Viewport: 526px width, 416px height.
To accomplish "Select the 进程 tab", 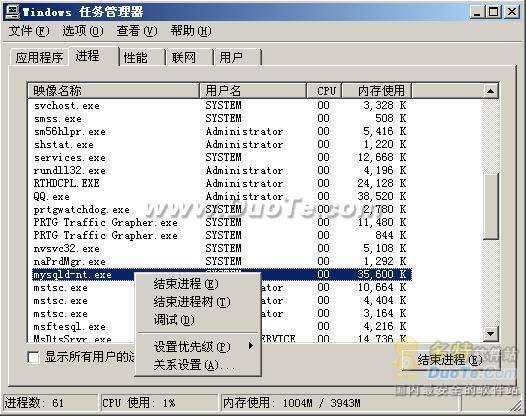I will click(93, 55).
